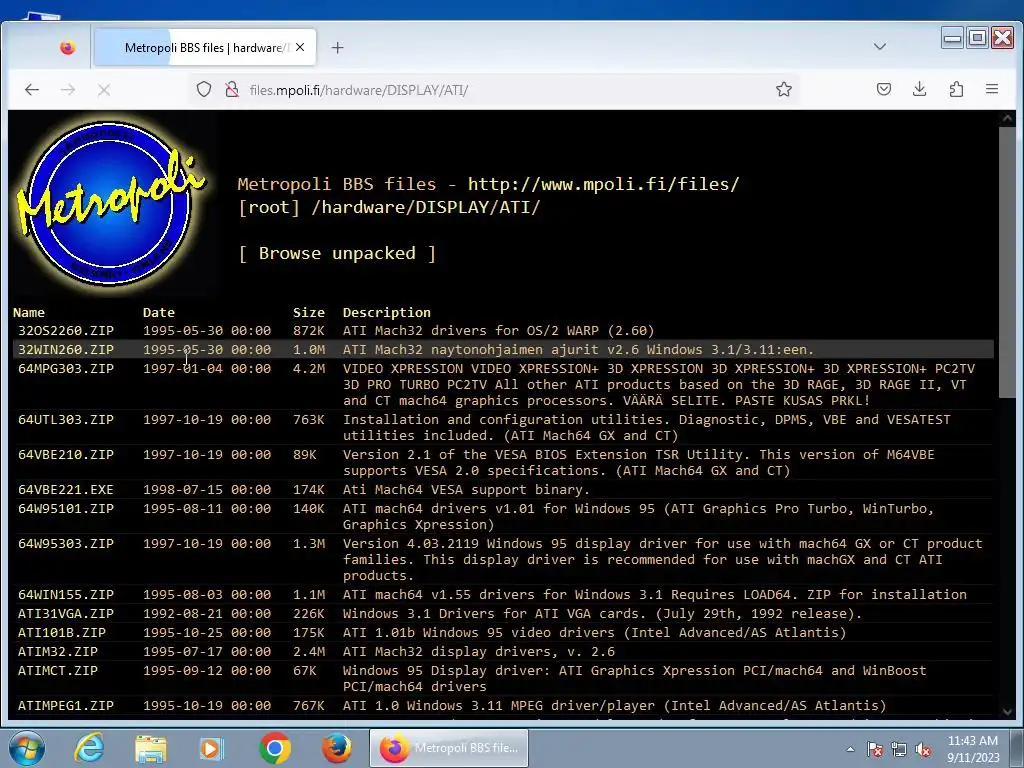Click the page's vertical scrollbar thumb

[x=1007, y=261]
